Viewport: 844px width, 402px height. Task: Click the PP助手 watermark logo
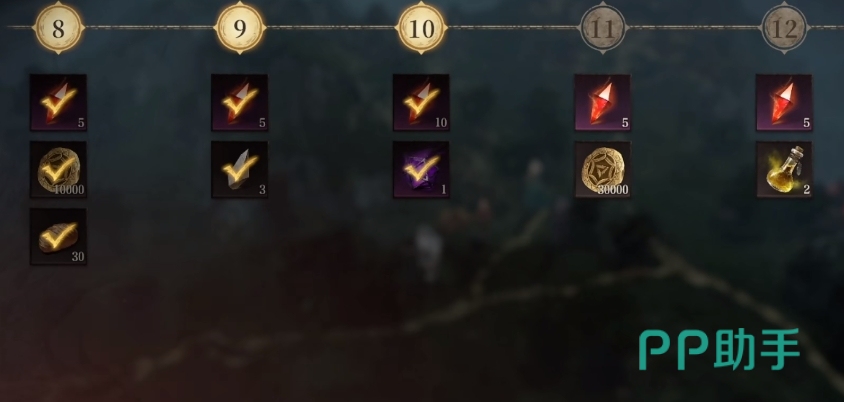pyautogui.click(x=720, y=350)
